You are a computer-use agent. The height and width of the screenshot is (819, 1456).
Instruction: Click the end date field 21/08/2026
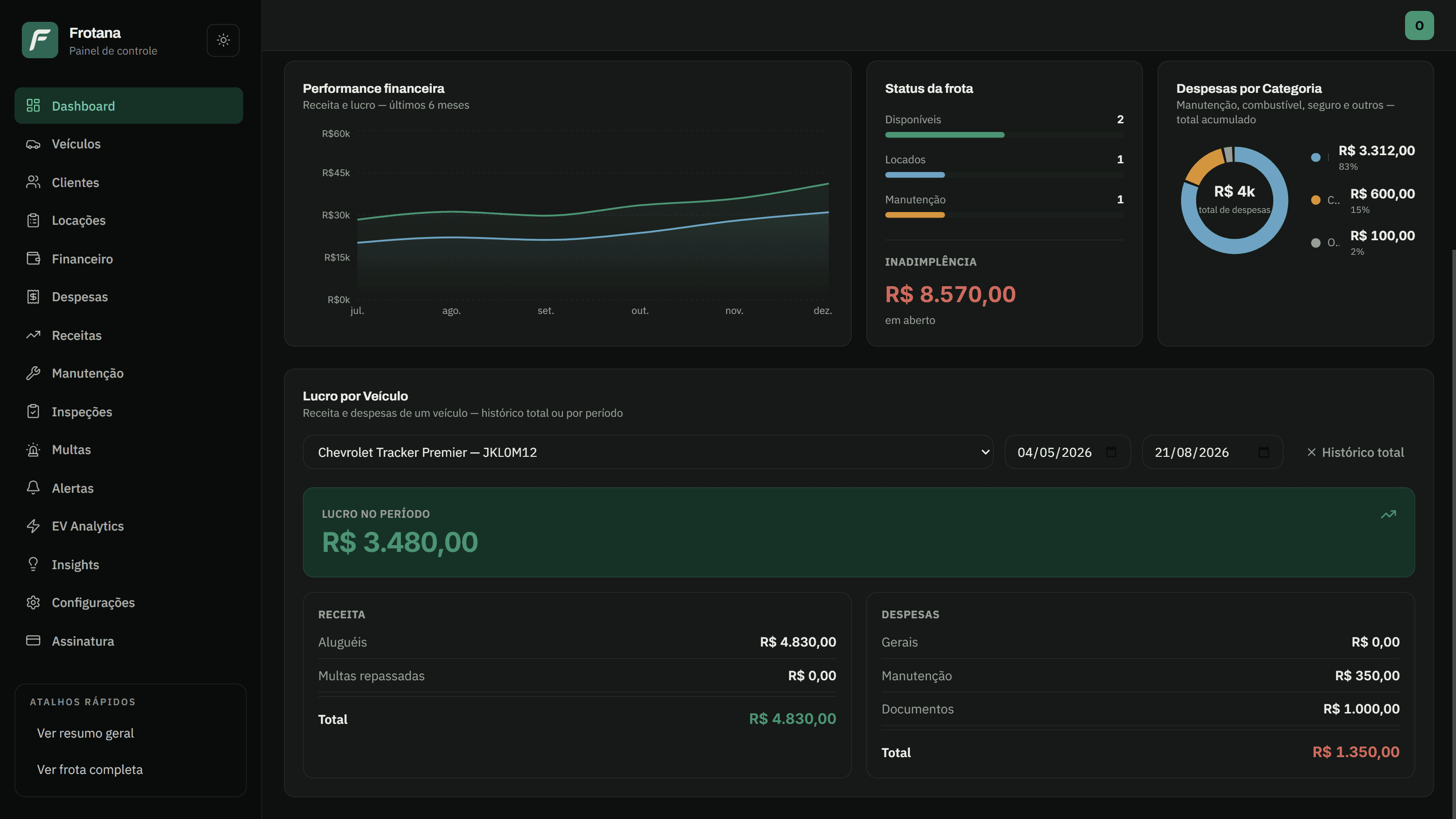tap(1213, 452)
